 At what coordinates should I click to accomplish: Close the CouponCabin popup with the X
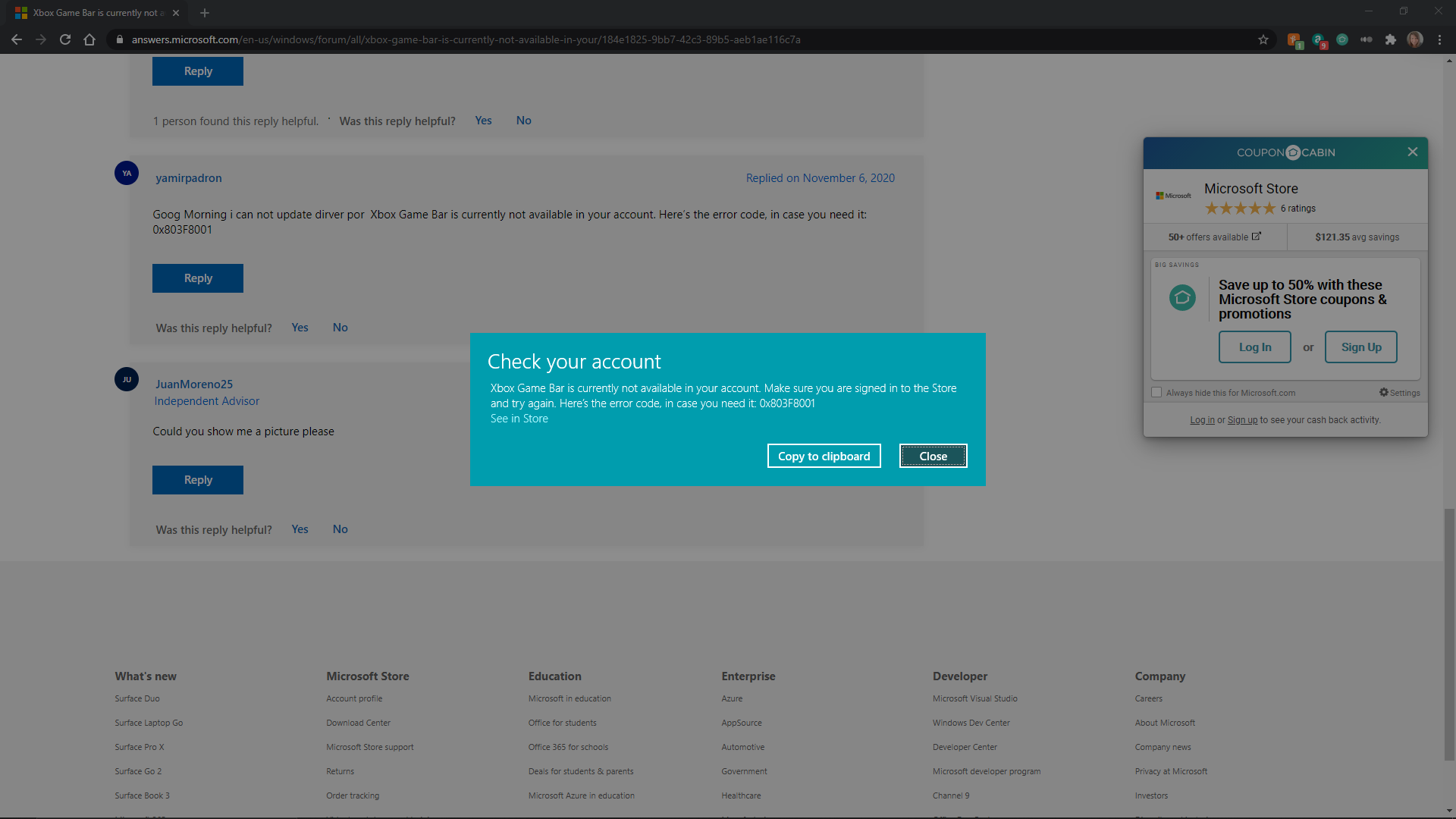(1413, 152)
